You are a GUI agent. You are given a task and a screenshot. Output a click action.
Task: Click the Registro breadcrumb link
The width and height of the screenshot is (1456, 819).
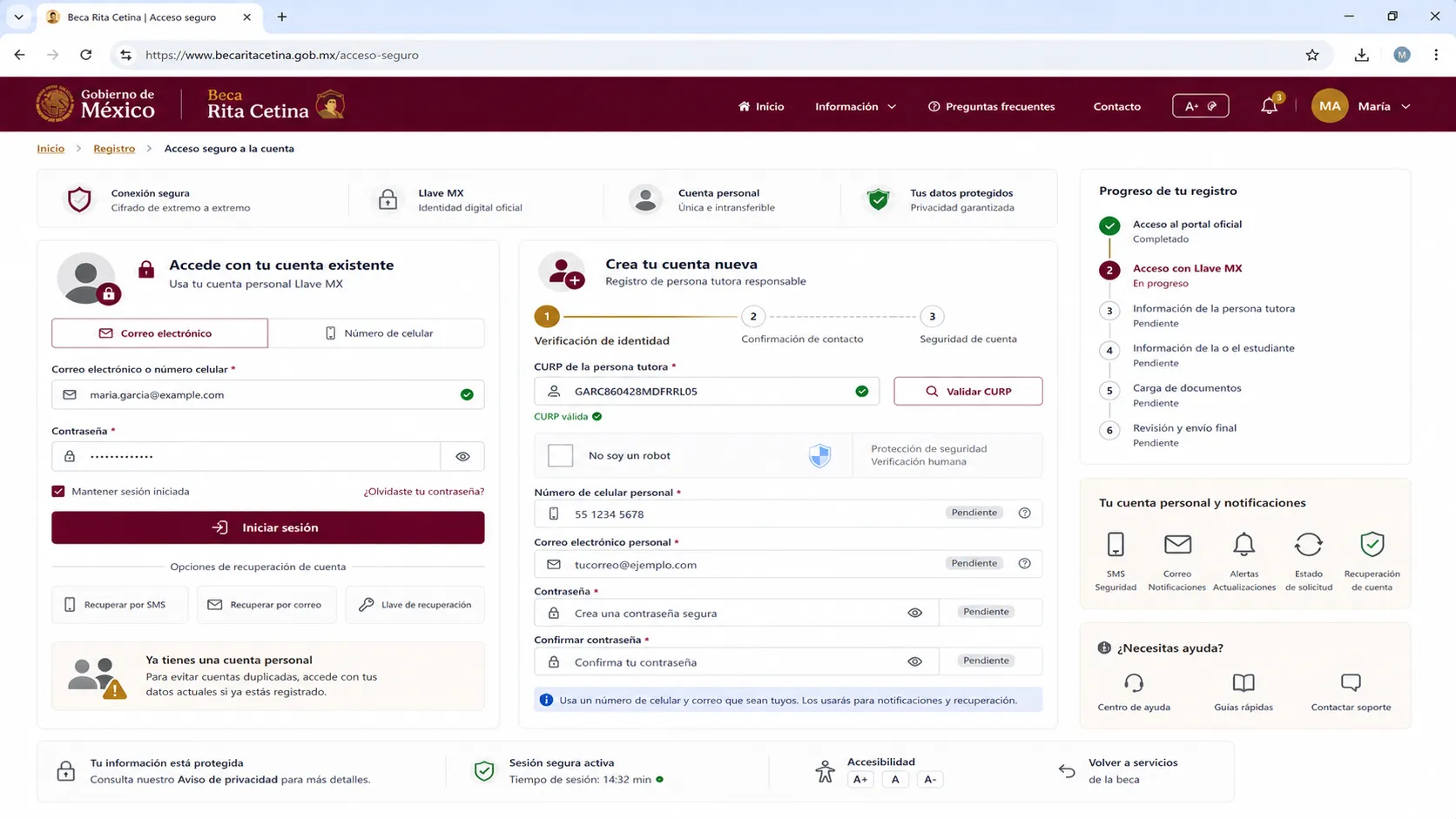coord(114,148)
